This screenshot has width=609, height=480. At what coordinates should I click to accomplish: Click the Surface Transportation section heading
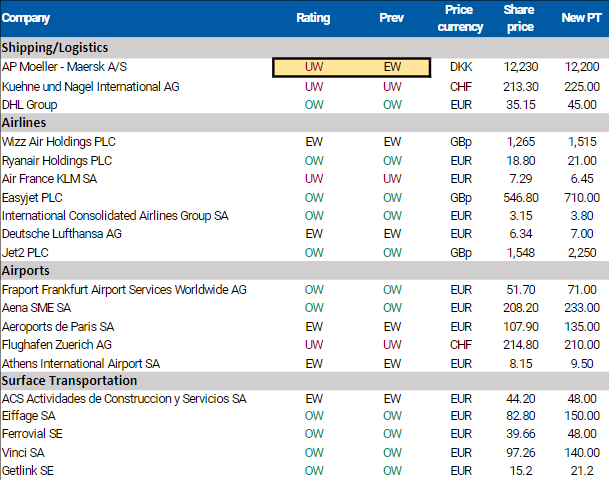coord(68,381)
